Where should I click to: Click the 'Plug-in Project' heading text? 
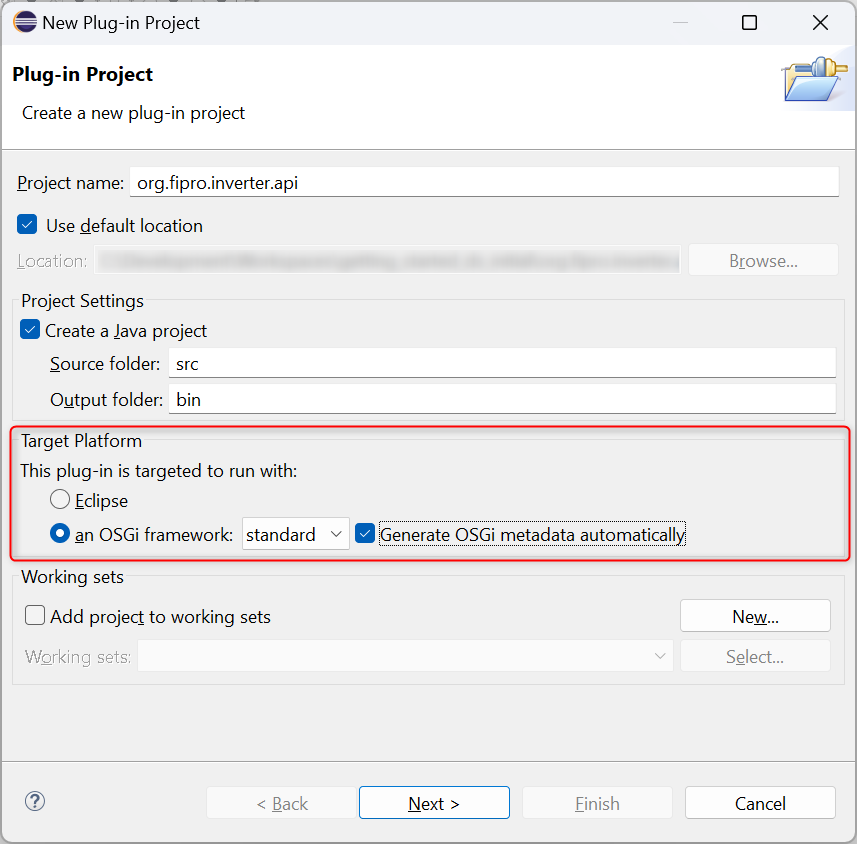click(x=83, y=74)
